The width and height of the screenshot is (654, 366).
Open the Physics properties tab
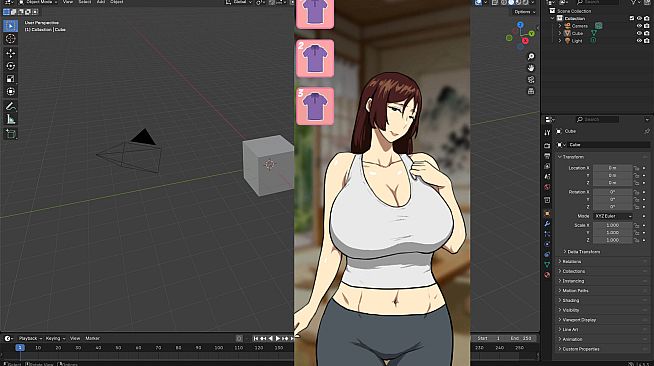point(547,244)
